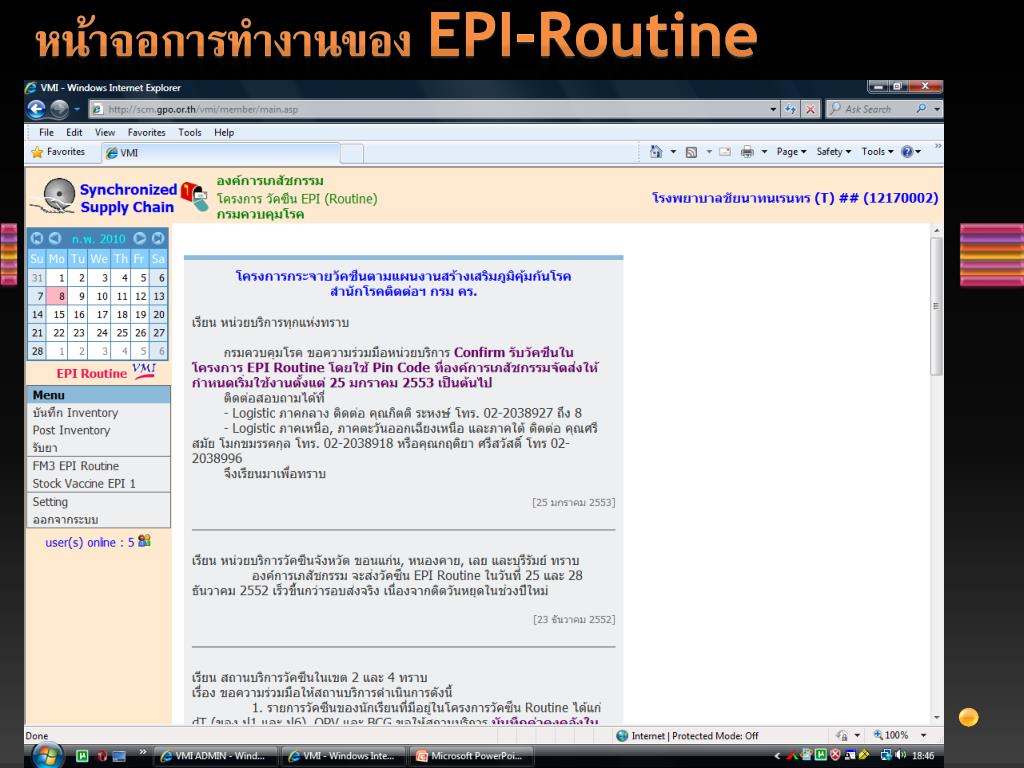
Task: Click the Setting menu link
Action: 50,502
